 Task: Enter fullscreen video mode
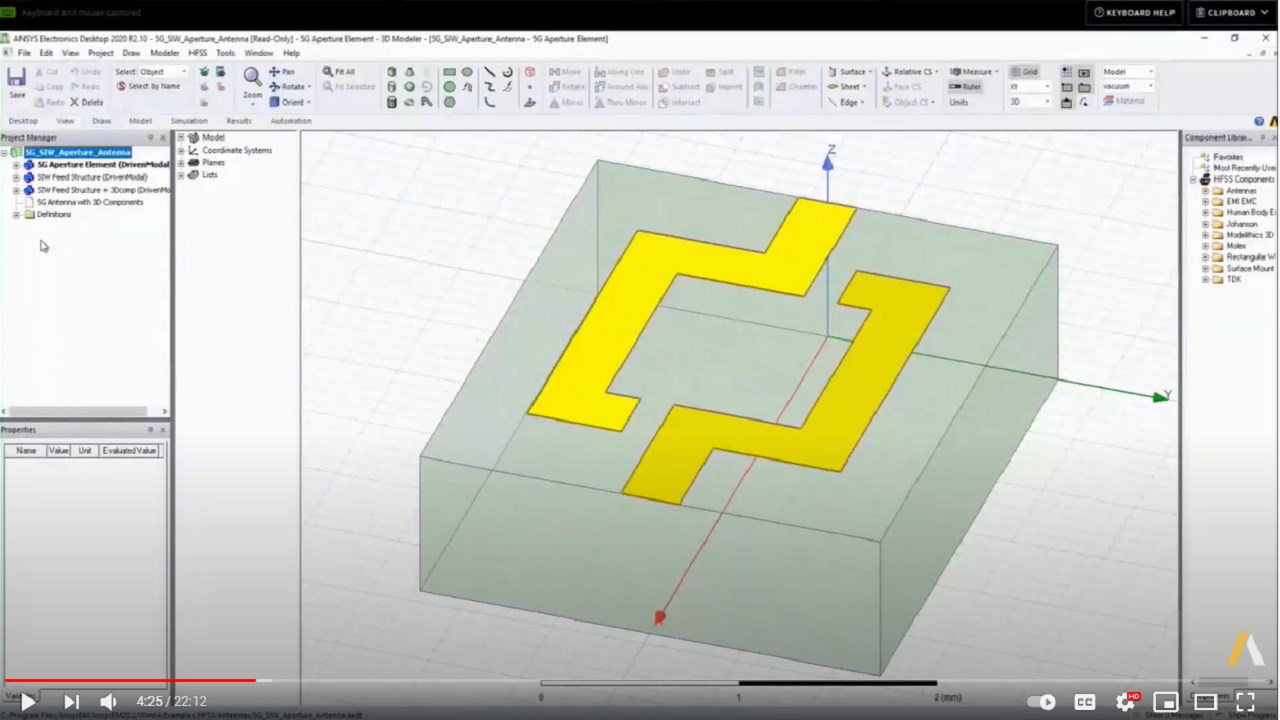point(1245,702)
